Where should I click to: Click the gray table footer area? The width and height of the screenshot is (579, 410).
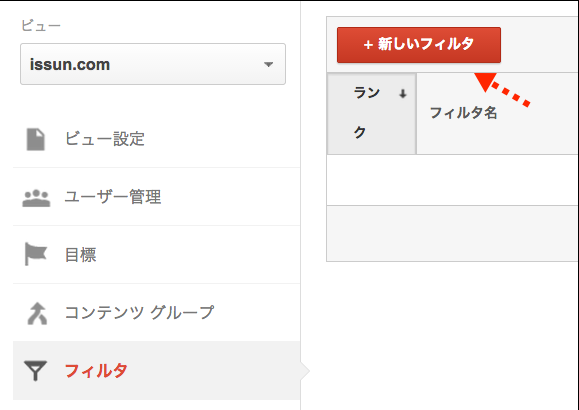click(x=453, y=233)
